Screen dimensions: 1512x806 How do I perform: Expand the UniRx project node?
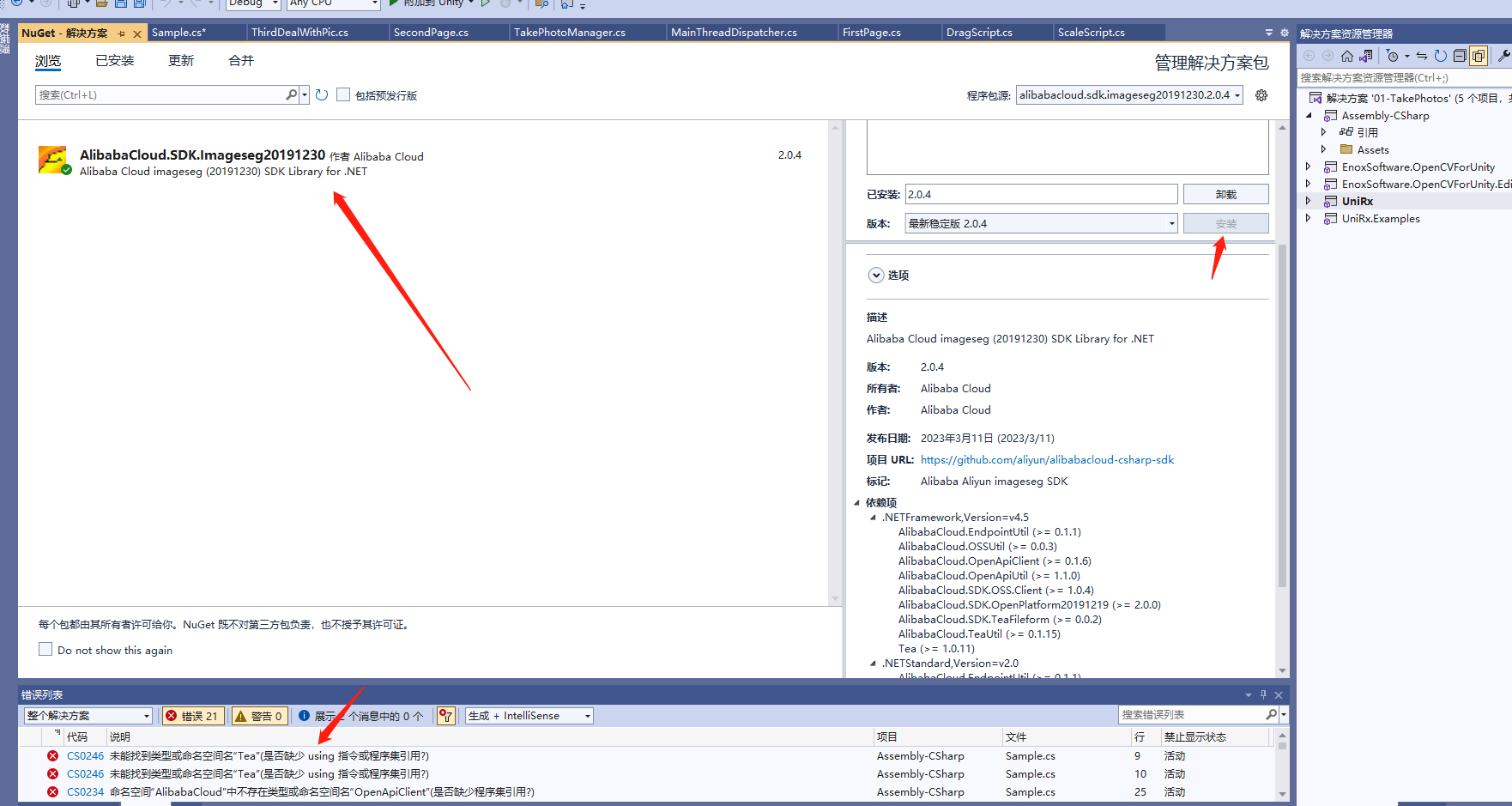point(1308,201)
